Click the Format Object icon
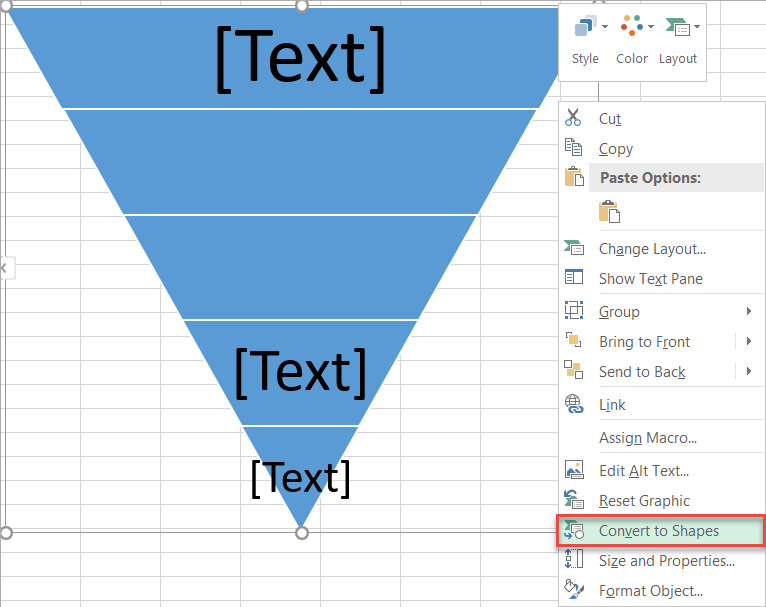Image resolution: width=766 pixels, height=607 pixels. point(574,589)
